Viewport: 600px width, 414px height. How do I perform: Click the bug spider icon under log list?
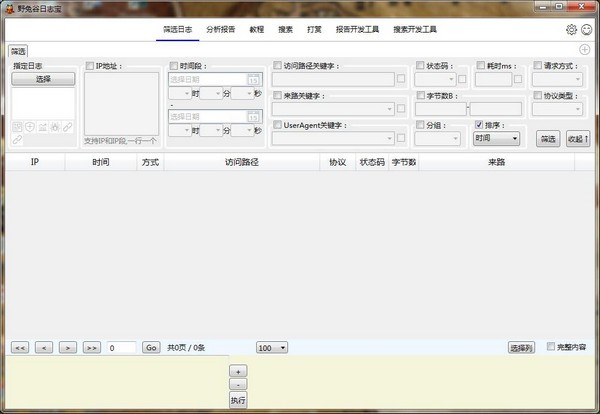click(55, 127)
